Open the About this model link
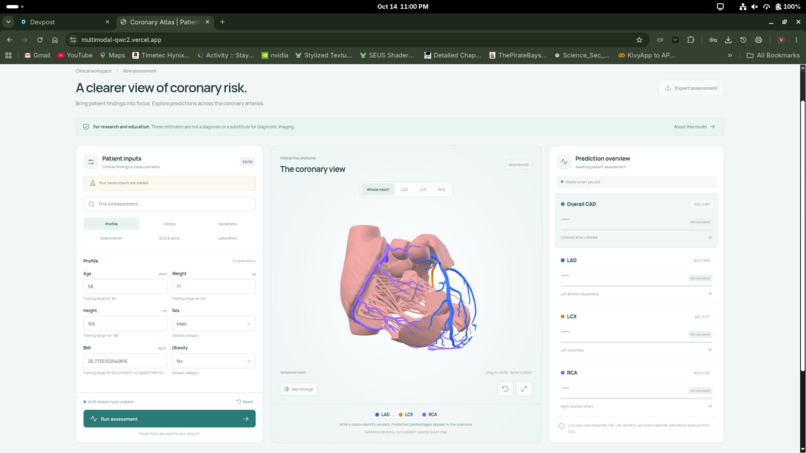806x453 pixels. [694, 127]
